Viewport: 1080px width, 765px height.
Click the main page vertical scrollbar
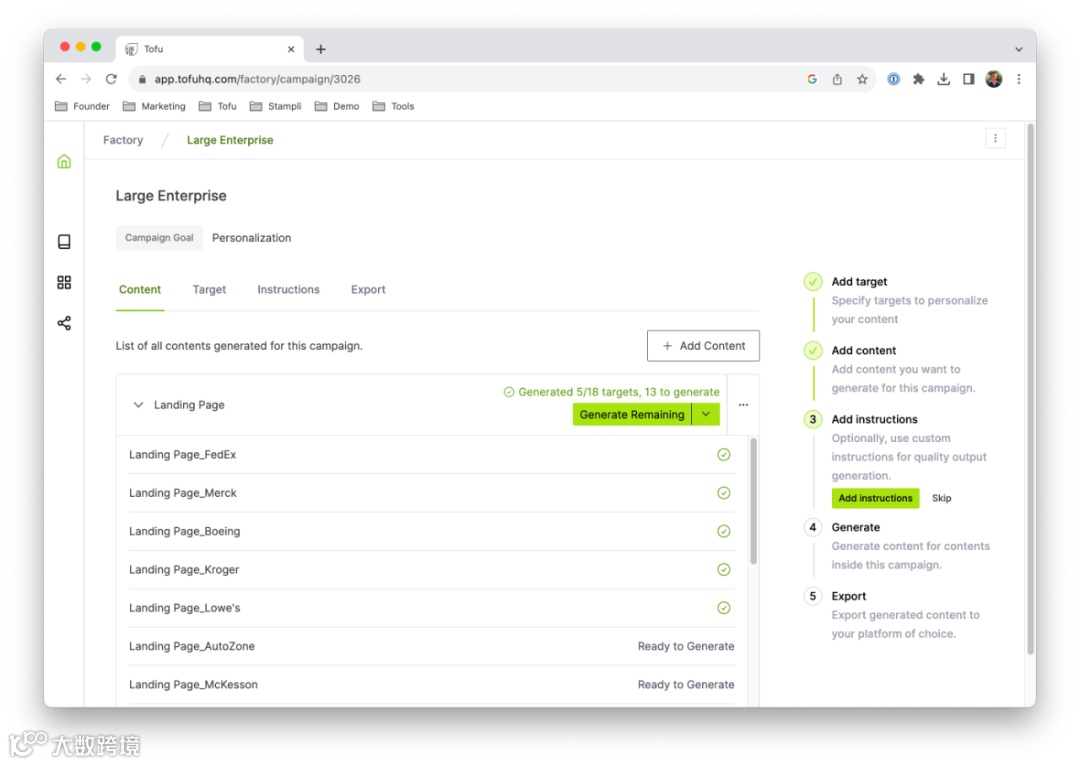pyautogui.click(x=1030, y=389)
